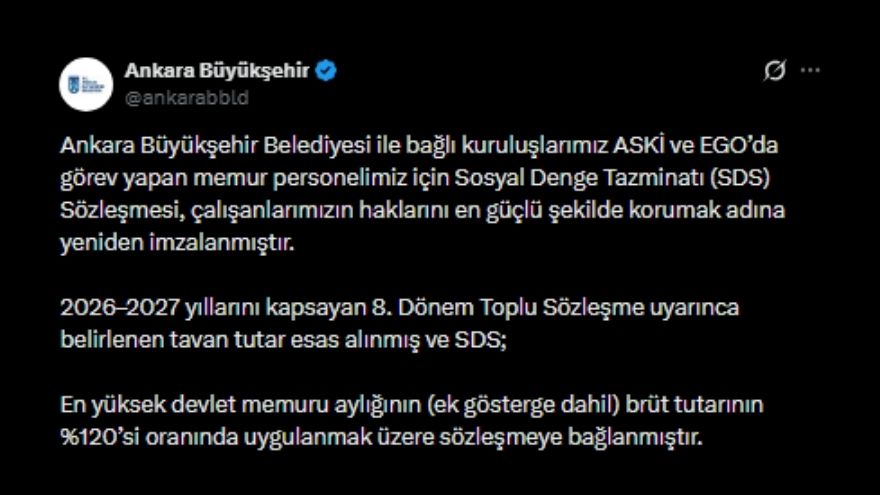Open the Grok explain-post icon
880x495 pixels.
point(774,71)
